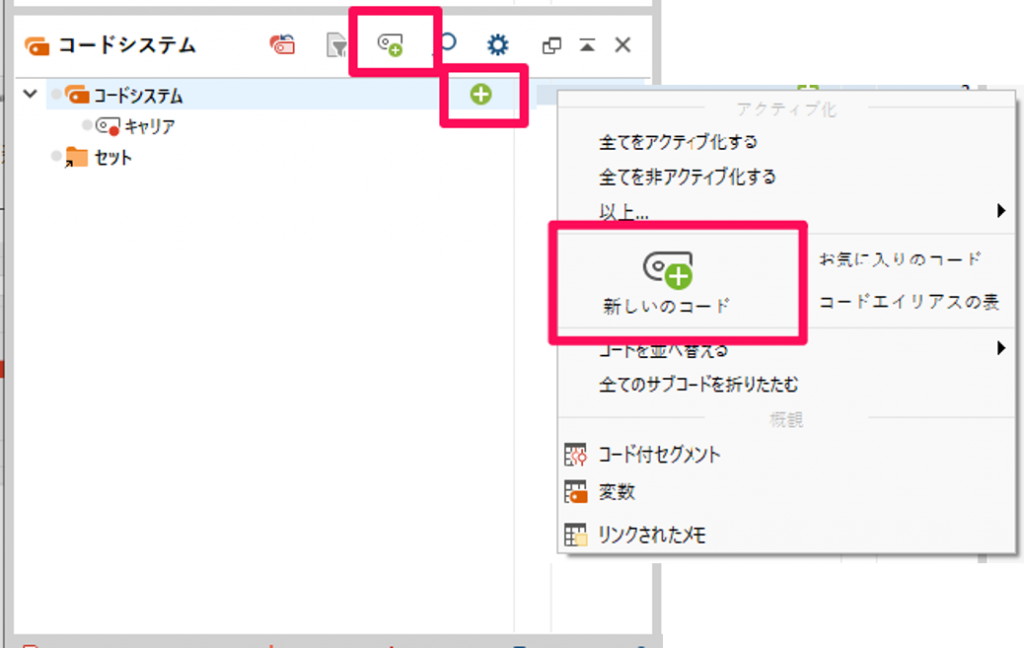Expand the コードを並べ替える submenu arrow
The height and width of the screenshot is (648, 1024).
click(x=1000, y=349)
